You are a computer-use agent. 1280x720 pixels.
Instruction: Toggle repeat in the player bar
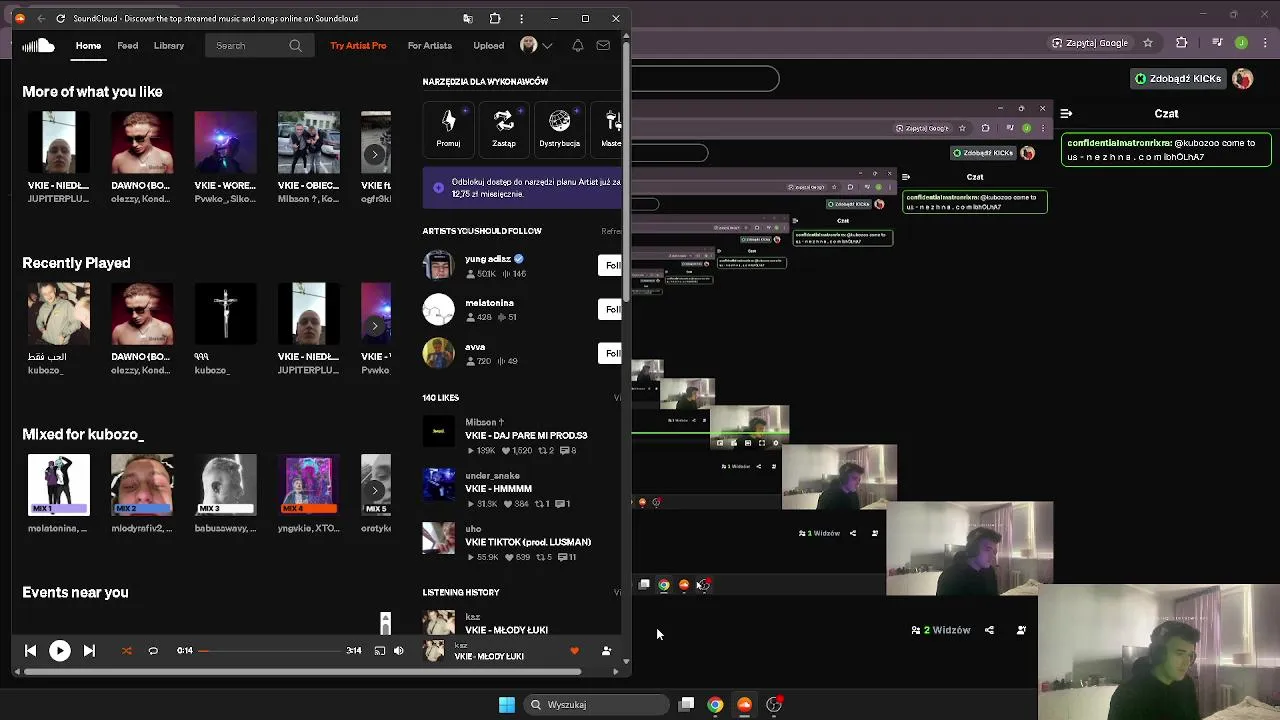(153, 651)
